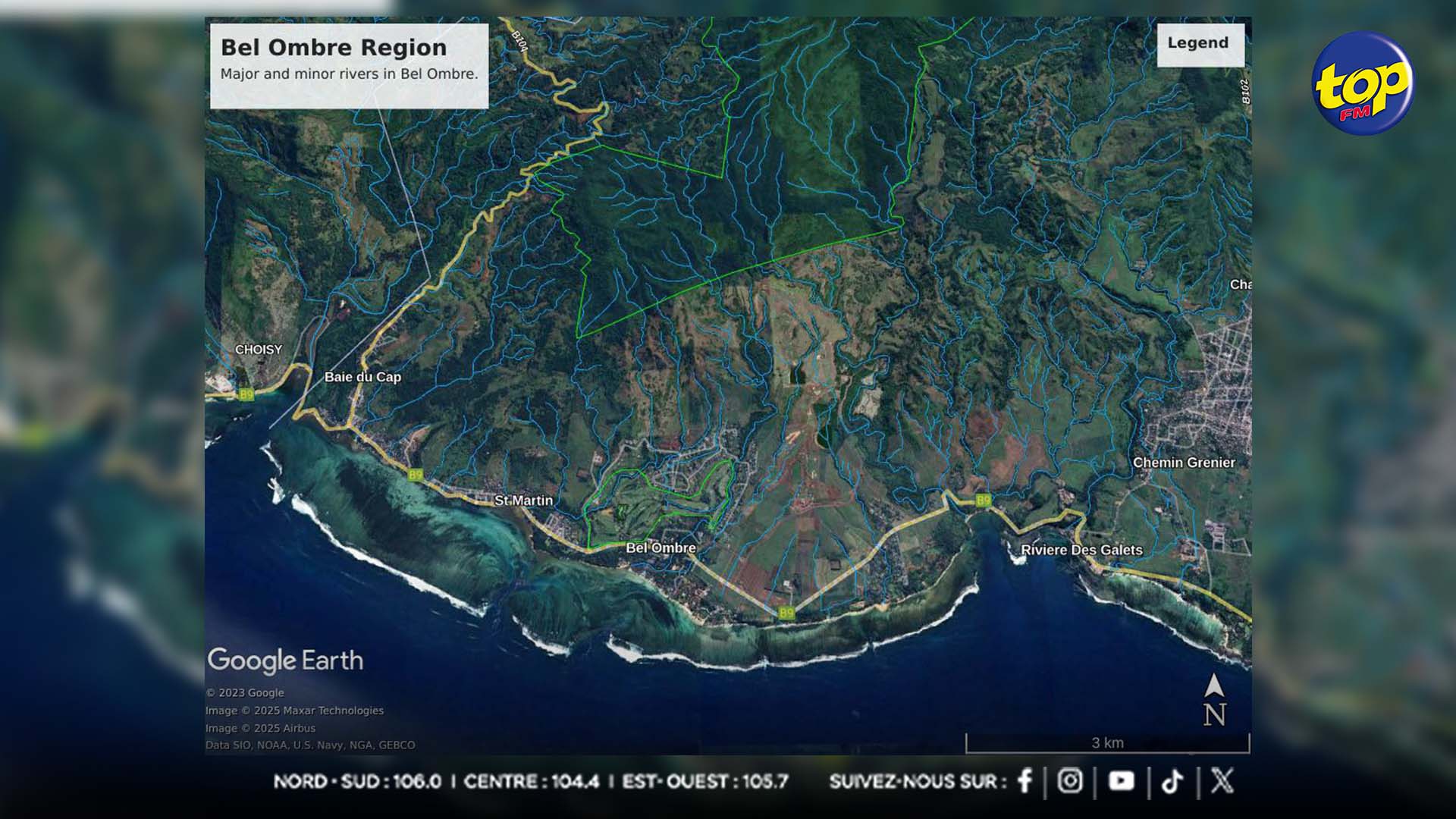Click the Bel Ombre town label
1456x819 pixels.
point(661,548)
